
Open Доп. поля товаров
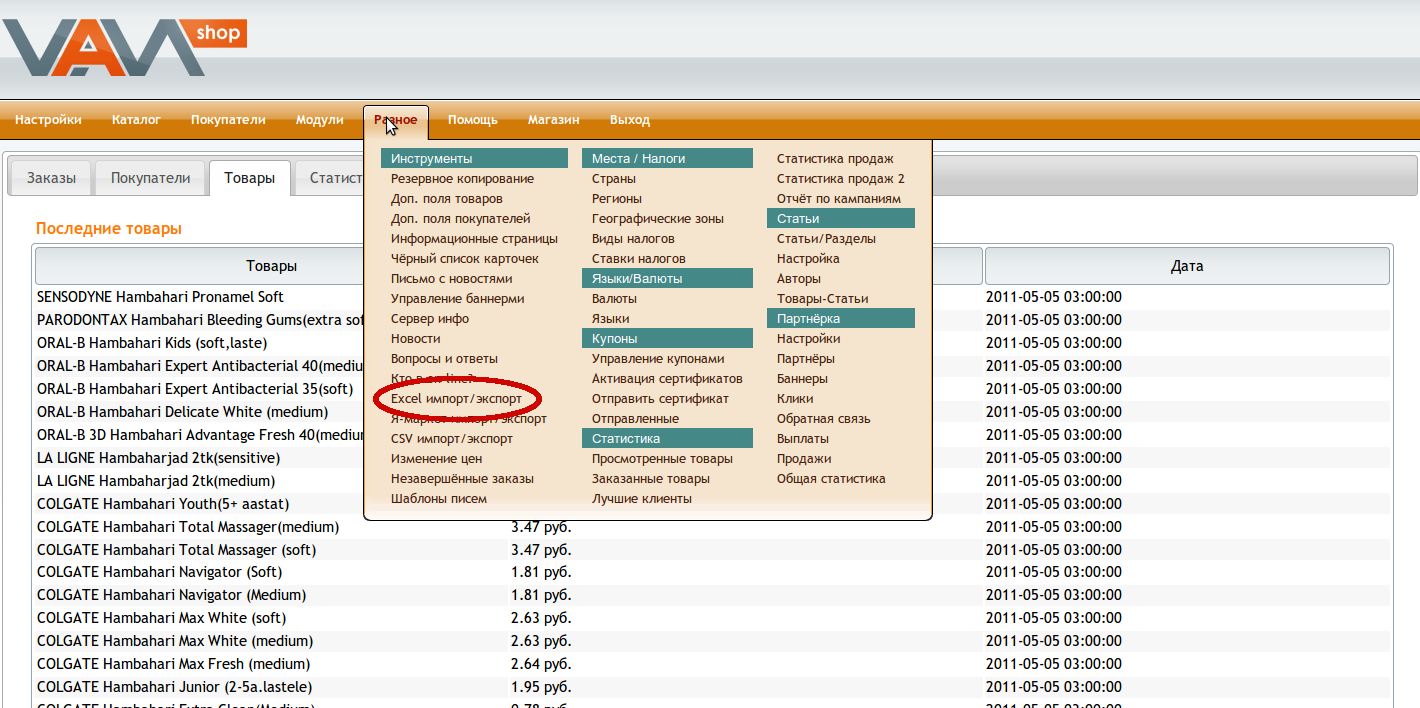point(447,199)
